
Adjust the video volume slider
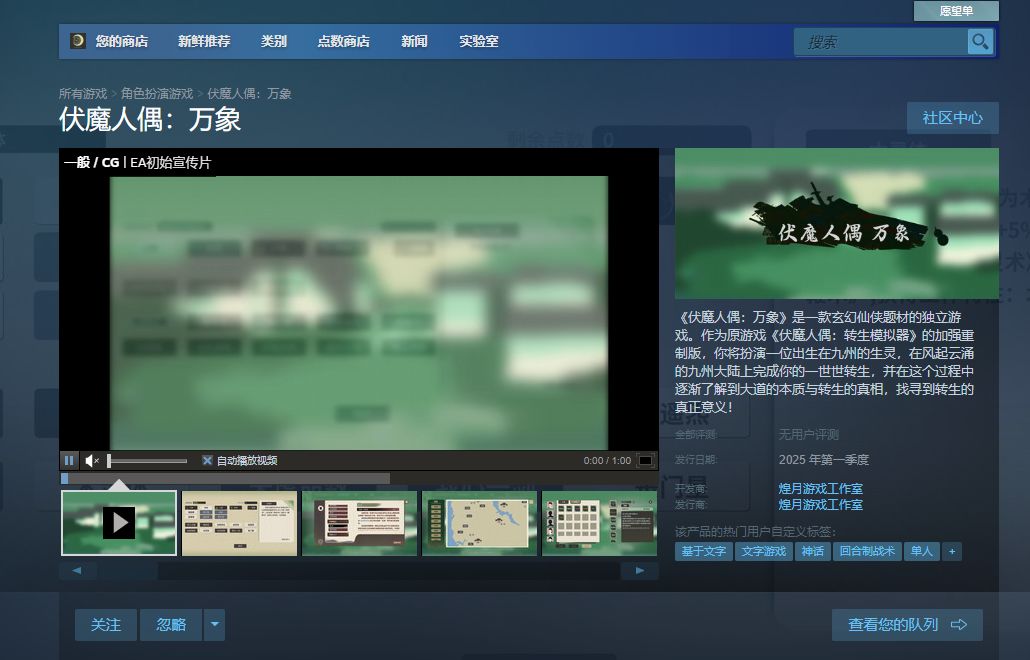(148, 460)
